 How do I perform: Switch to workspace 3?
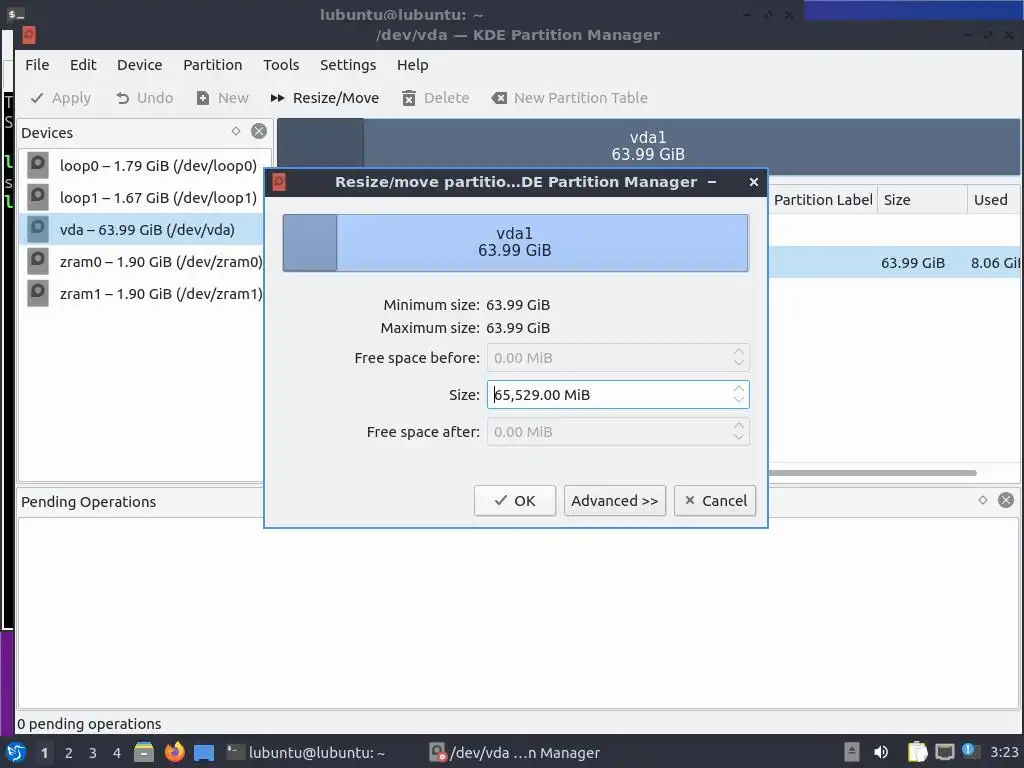(93, 753)
